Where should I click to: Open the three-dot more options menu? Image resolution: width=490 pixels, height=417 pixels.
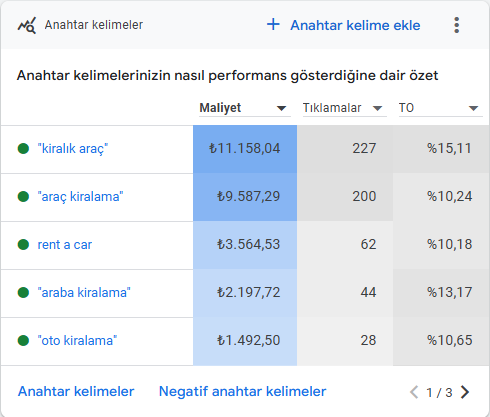pyautogui.click(x=457, y=25)
